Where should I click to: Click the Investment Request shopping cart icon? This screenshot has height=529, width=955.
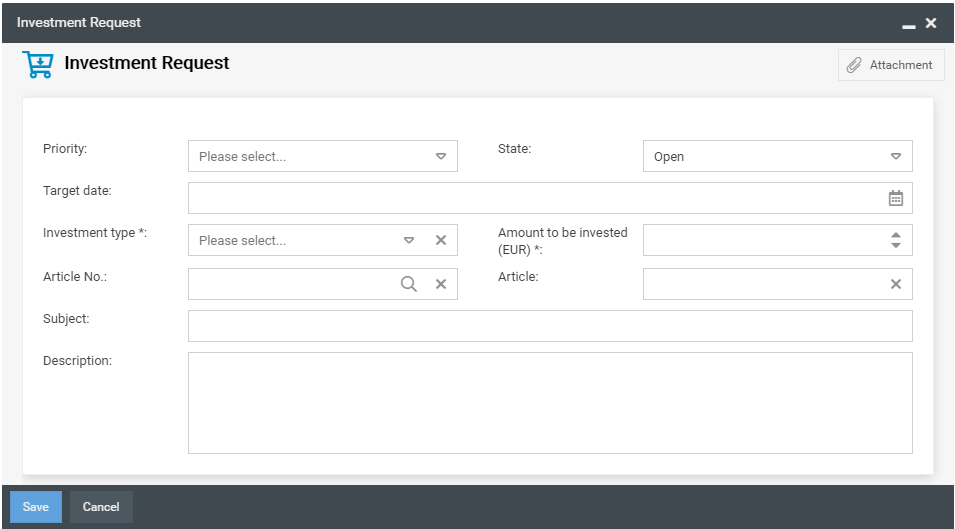pyautogui.click(x=38, y=65)
